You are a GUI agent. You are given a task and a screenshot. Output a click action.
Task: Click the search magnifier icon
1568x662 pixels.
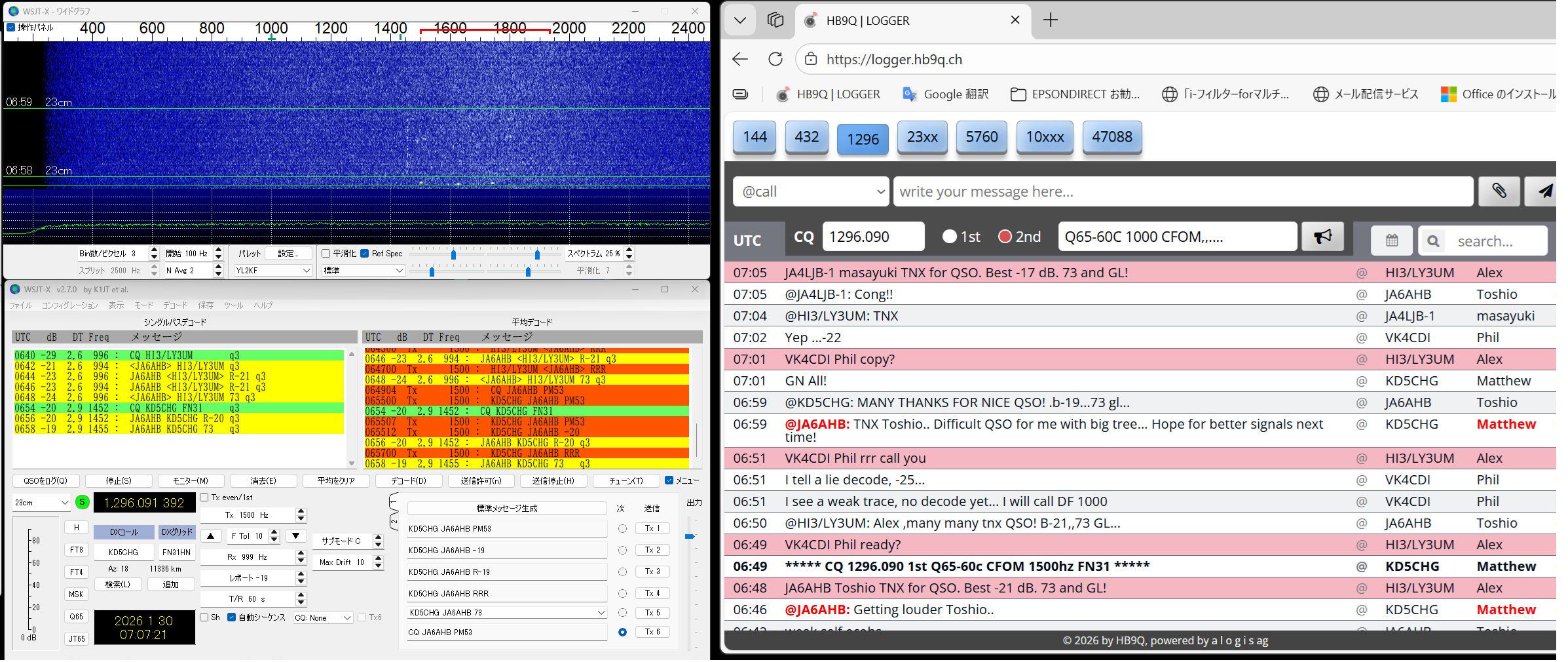coord(1433,241)
